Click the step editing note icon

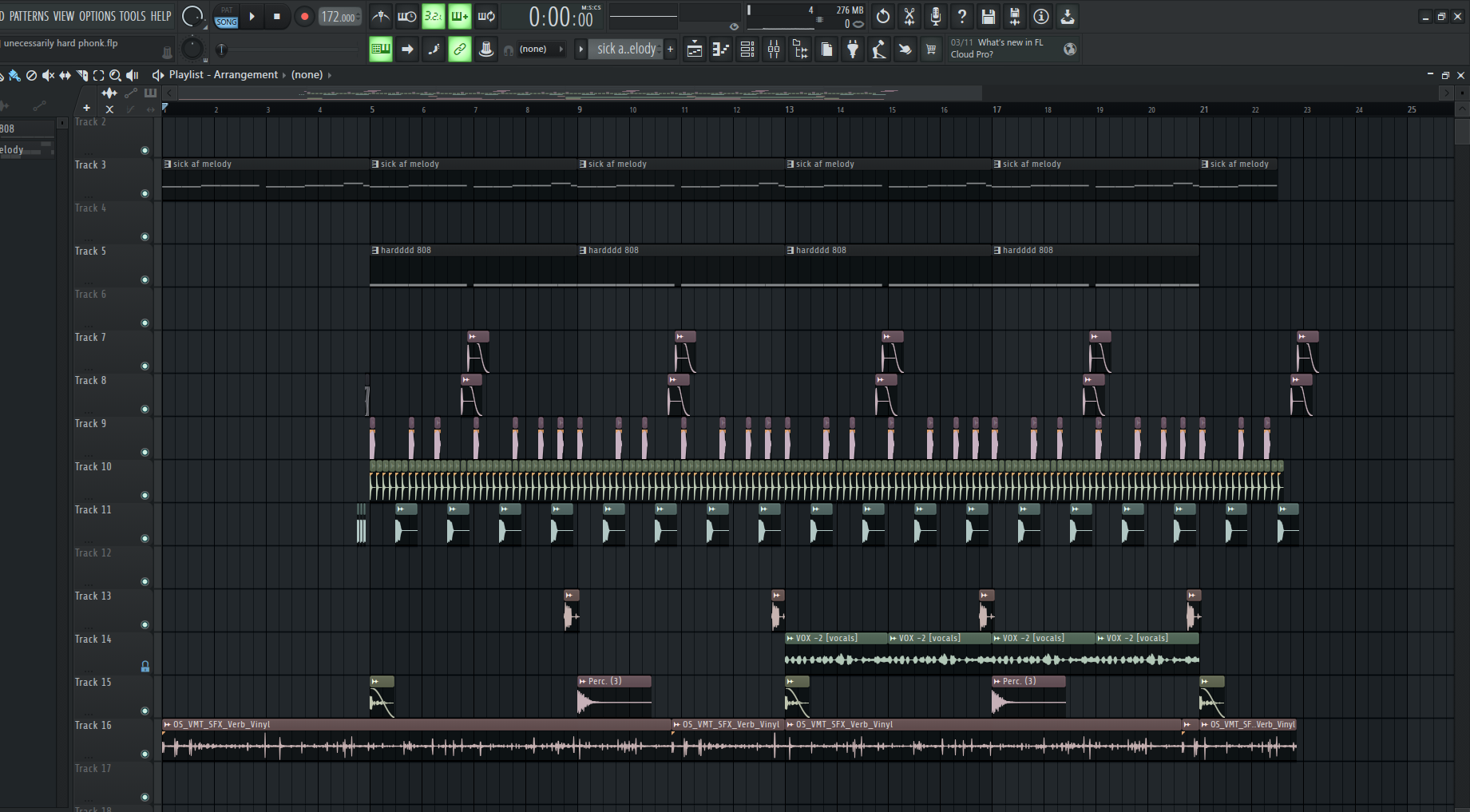pos(434,50)
